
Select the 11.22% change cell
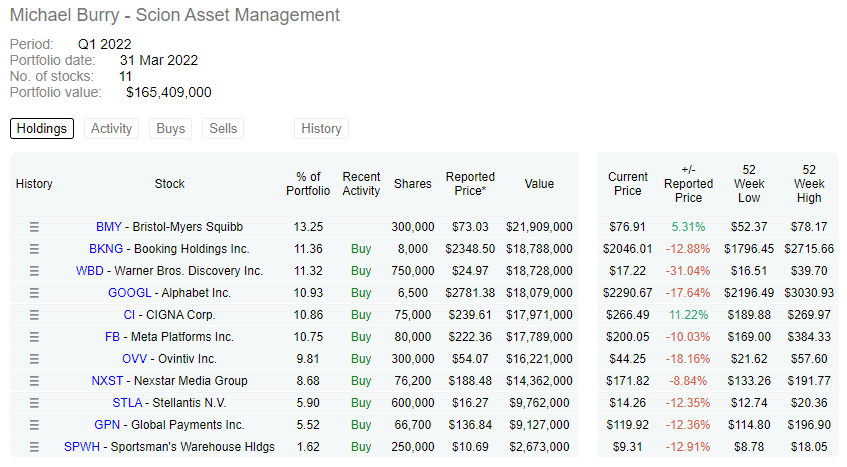[x=688, y=315]
